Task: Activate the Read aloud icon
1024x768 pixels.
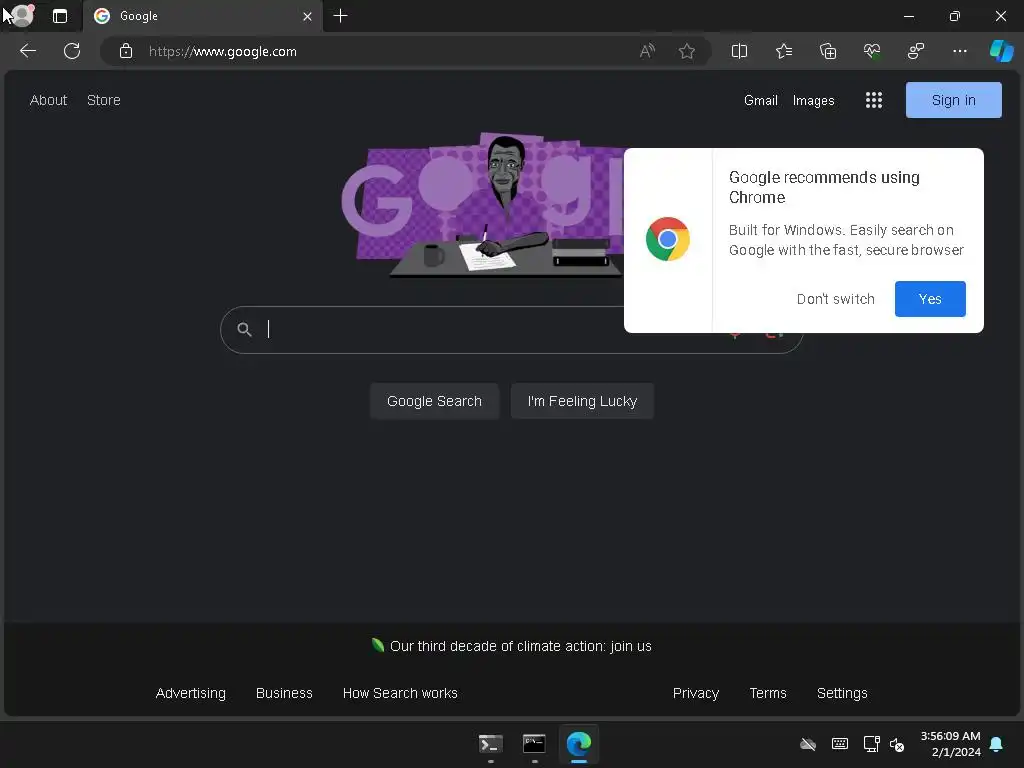Action: coord(647,51)
